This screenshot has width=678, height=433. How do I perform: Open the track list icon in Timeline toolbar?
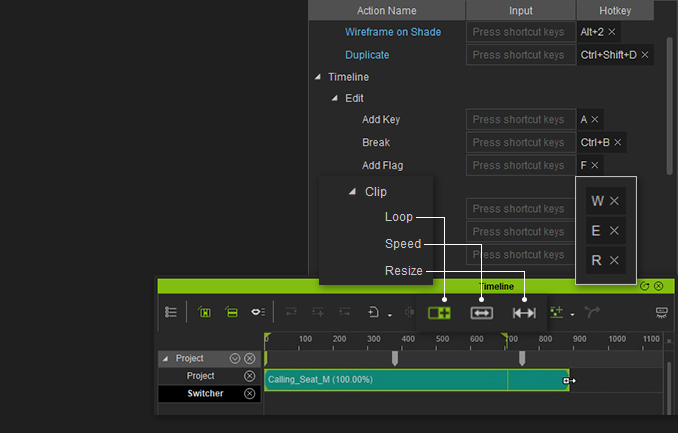[171, 312]
